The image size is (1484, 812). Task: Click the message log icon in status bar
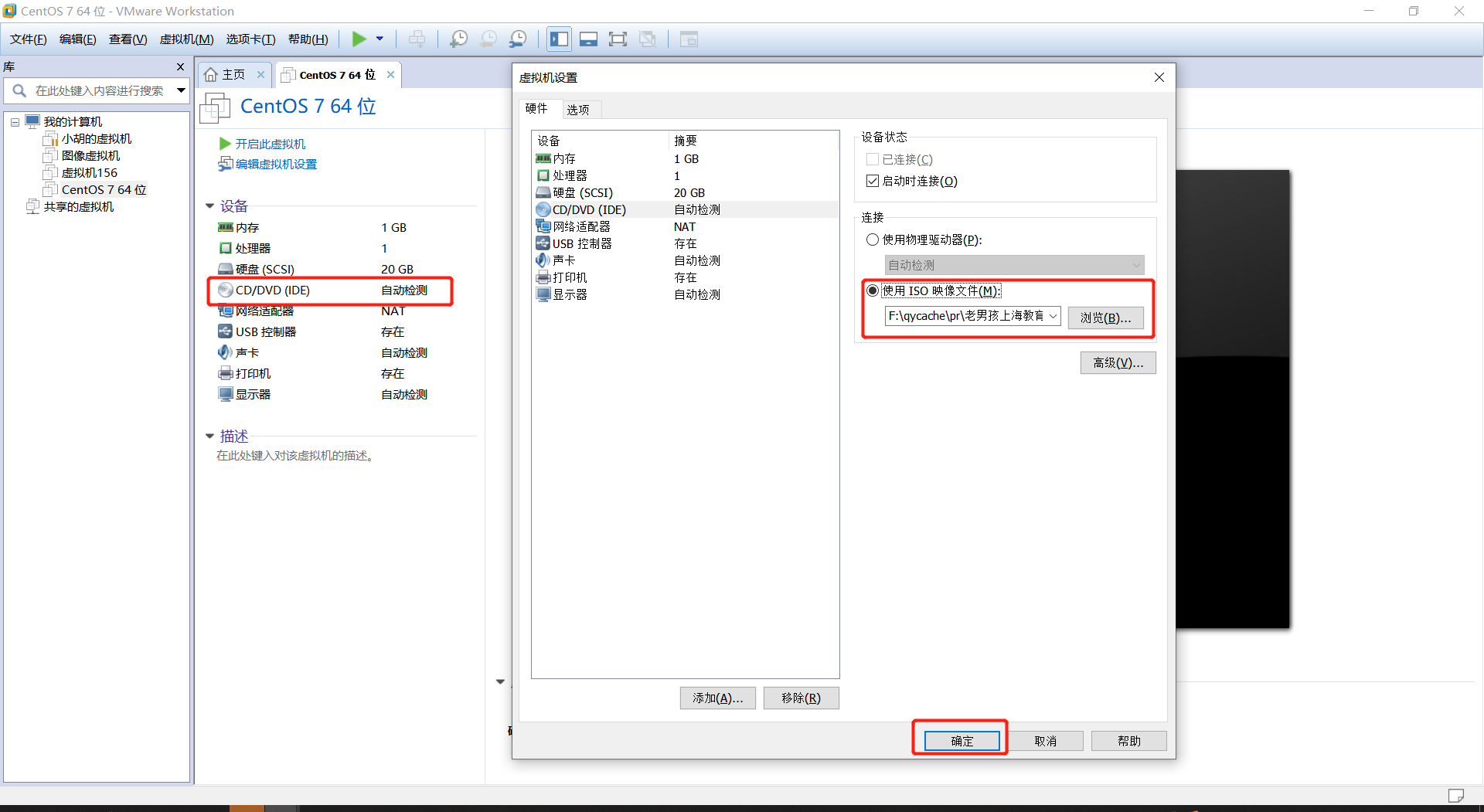pos(1456,796)
